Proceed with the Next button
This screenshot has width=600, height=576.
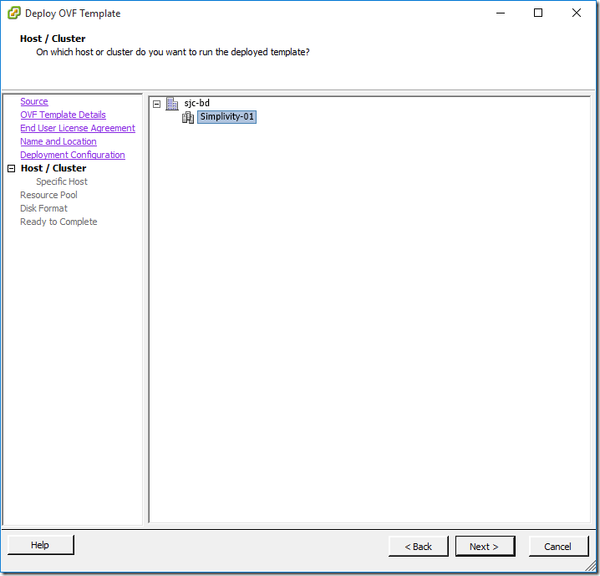485,547
